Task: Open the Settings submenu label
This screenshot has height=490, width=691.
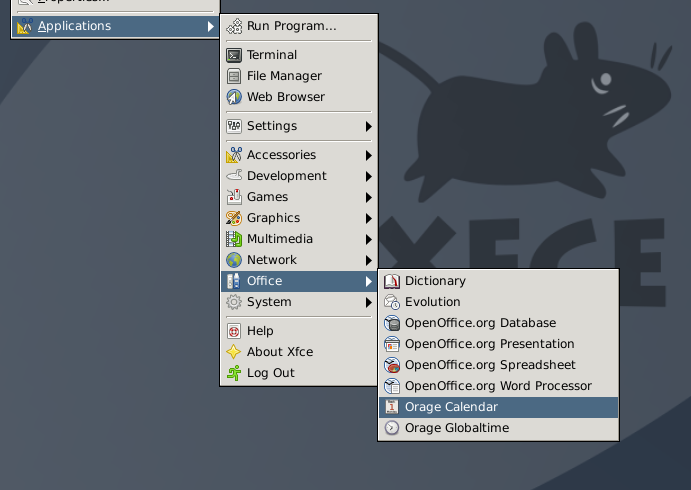Action: coord(272,126)
